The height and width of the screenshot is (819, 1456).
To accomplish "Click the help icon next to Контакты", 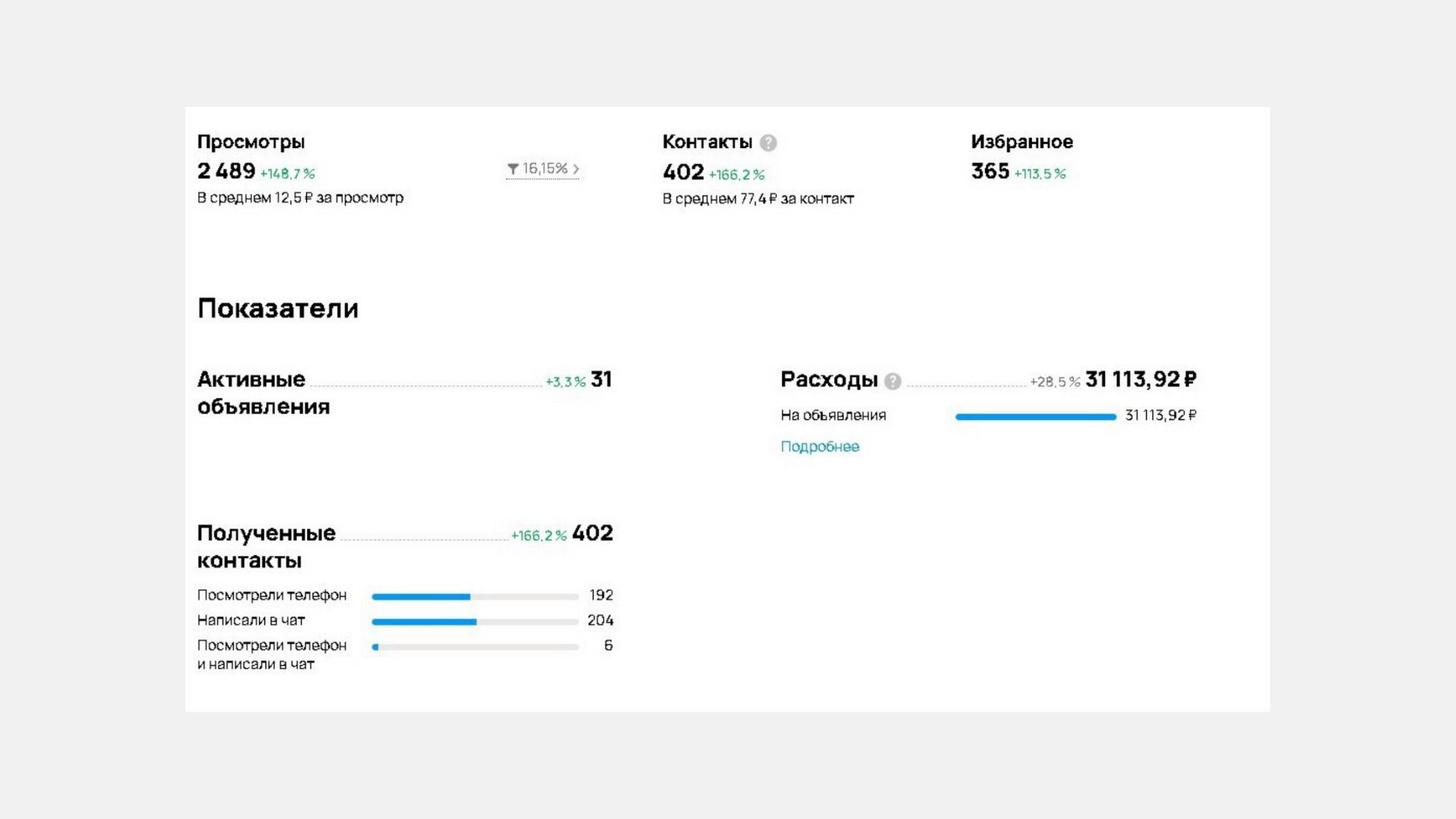I will point(768,143).
